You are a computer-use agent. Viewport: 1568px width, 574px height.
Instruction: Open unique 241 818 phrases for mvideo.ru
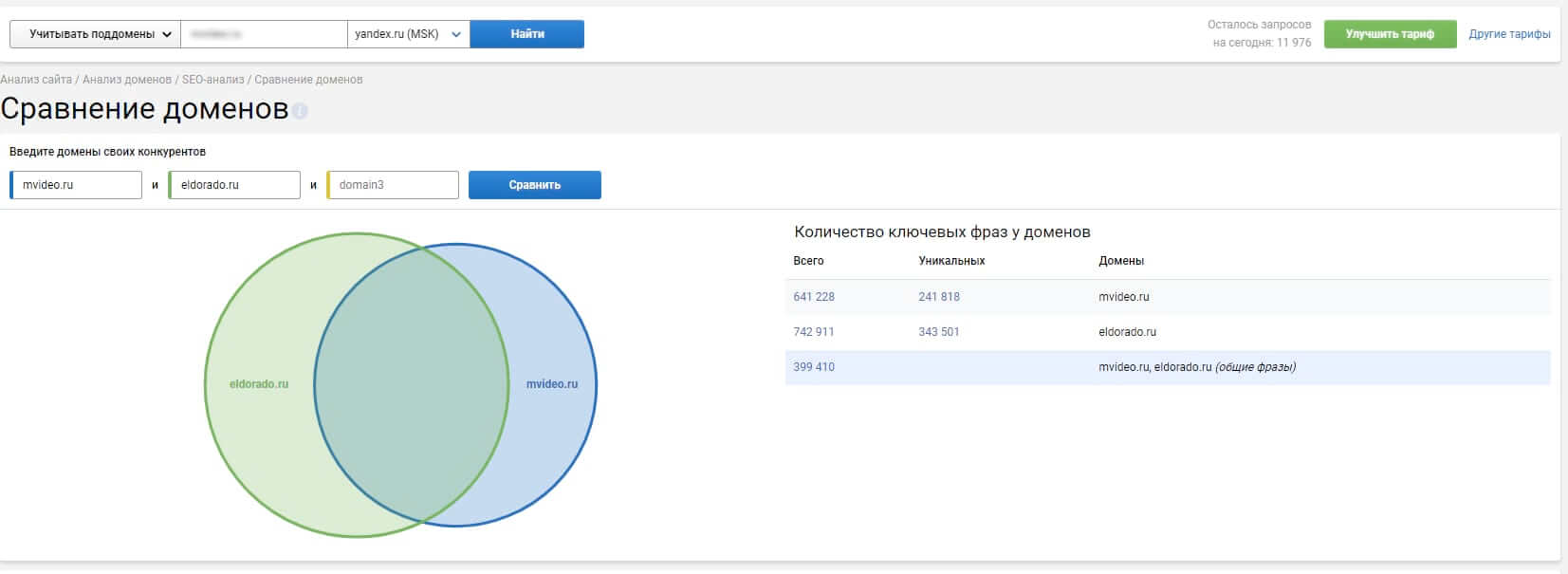coord(939,297)
